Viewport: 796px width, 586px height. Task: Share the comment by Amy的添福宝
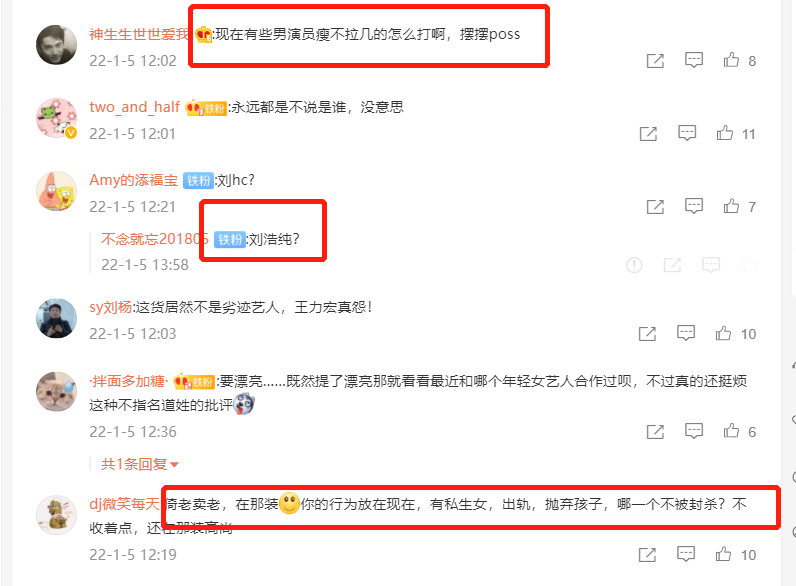pos(655,206)
